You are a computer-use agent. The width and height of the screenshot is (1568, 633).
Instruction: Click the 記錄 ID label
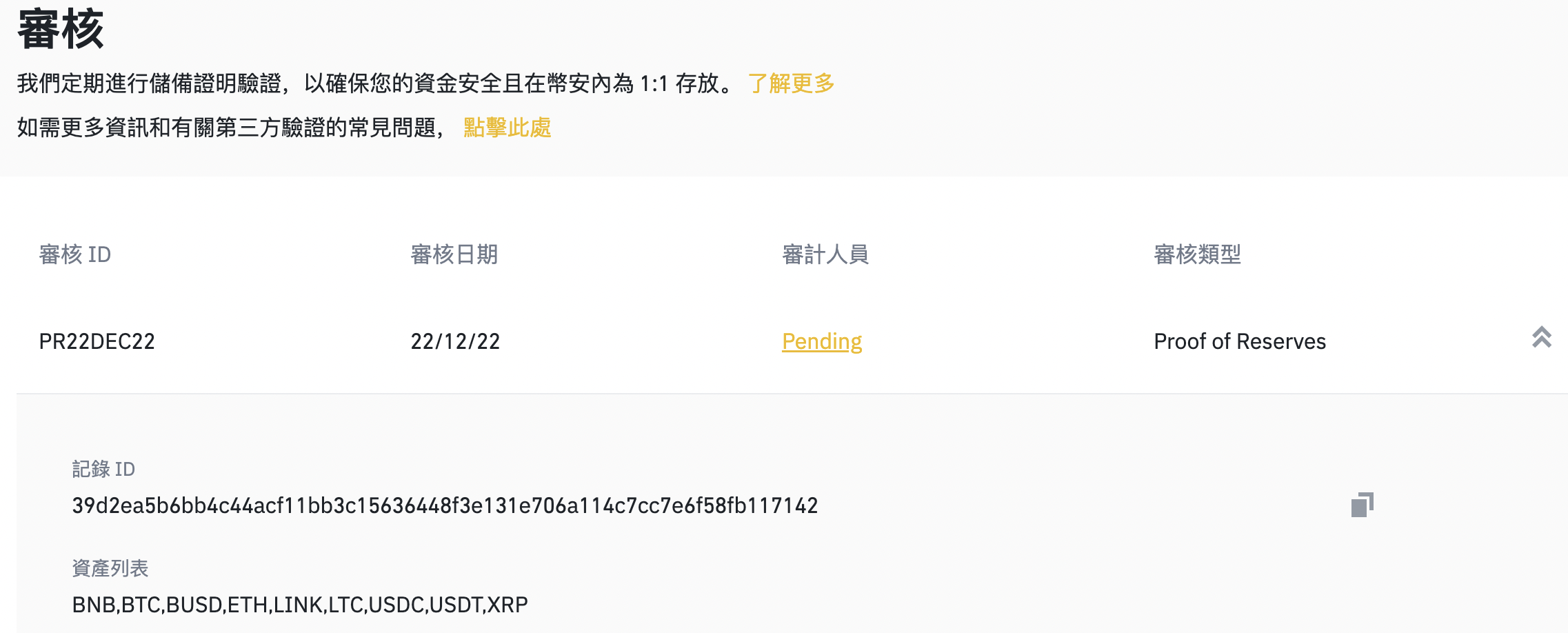point(103,469)
